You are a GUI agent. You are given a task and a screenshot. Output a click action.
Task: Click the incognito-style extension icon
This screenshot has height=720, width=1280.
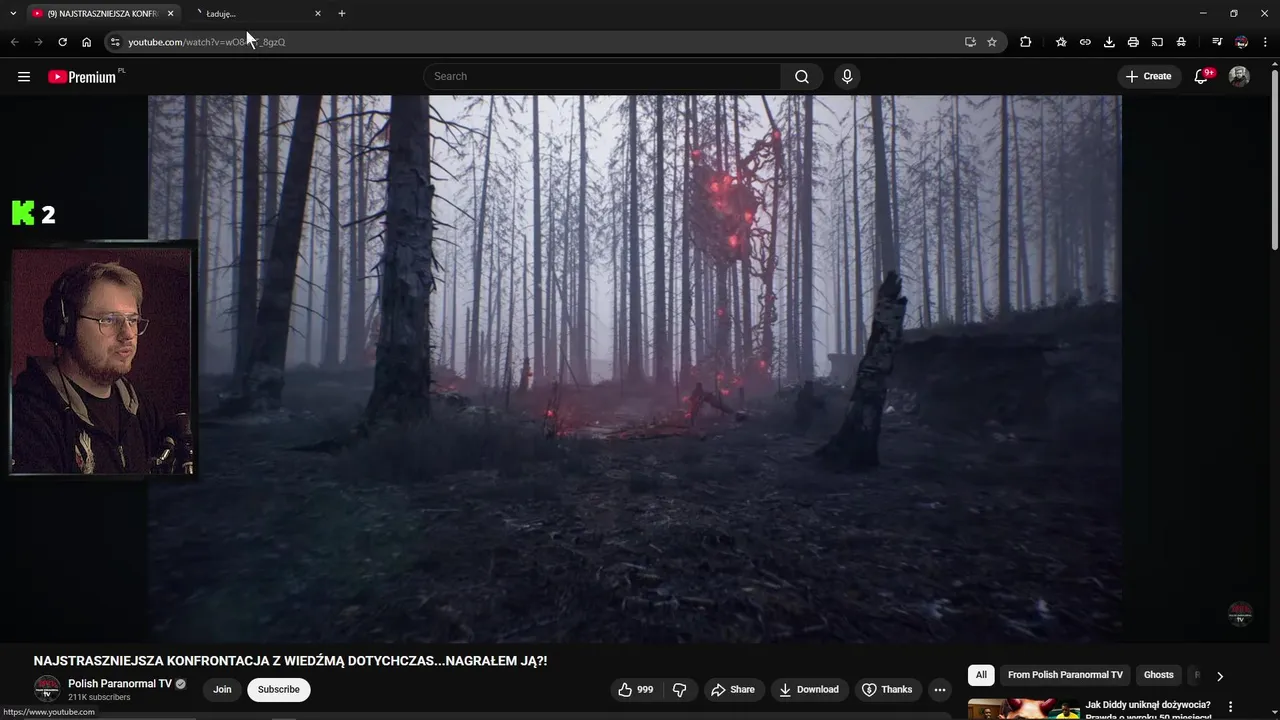click(x=1181, y=42)
